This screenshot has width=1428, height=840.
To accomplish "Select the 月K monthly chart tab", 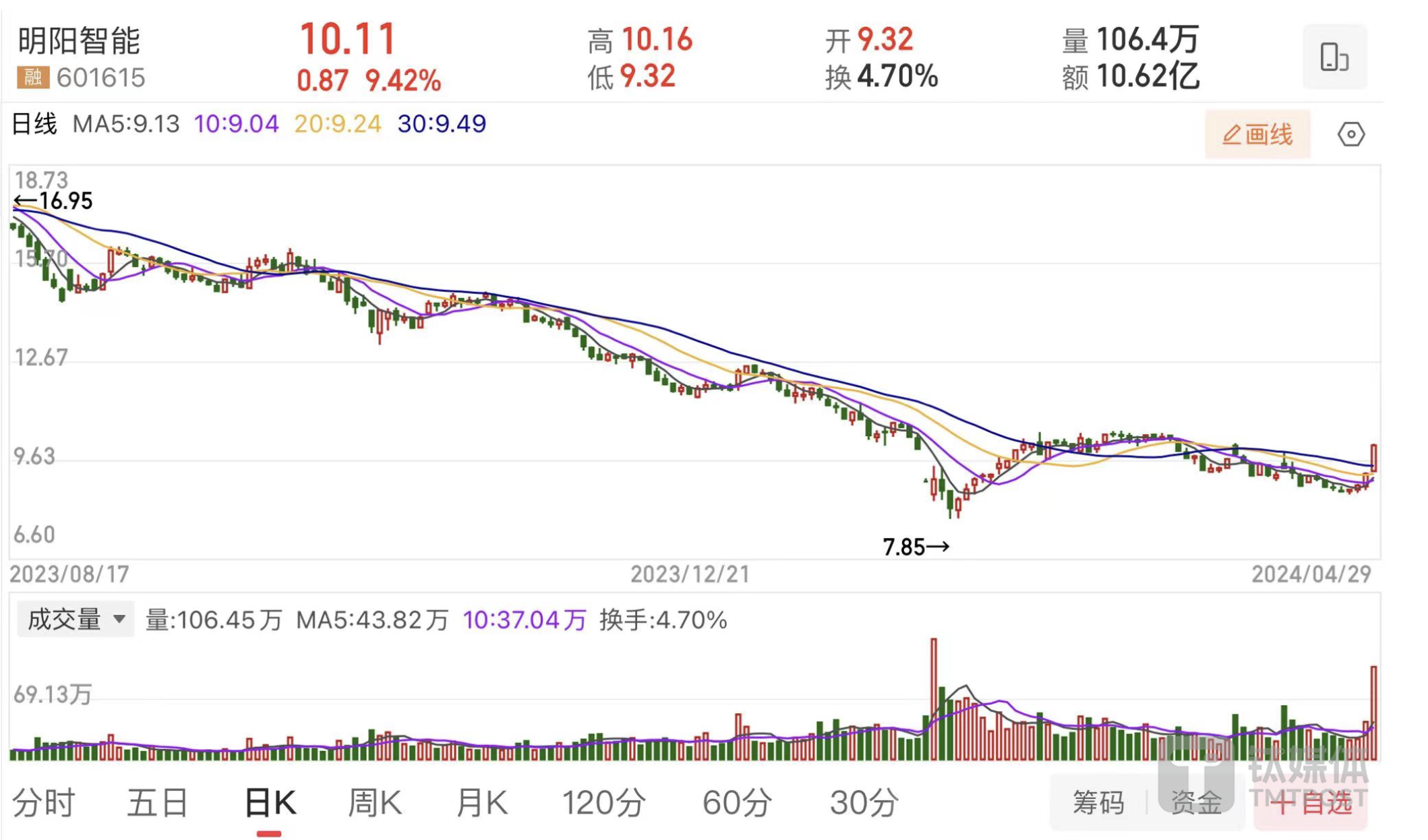I will 481,802.
